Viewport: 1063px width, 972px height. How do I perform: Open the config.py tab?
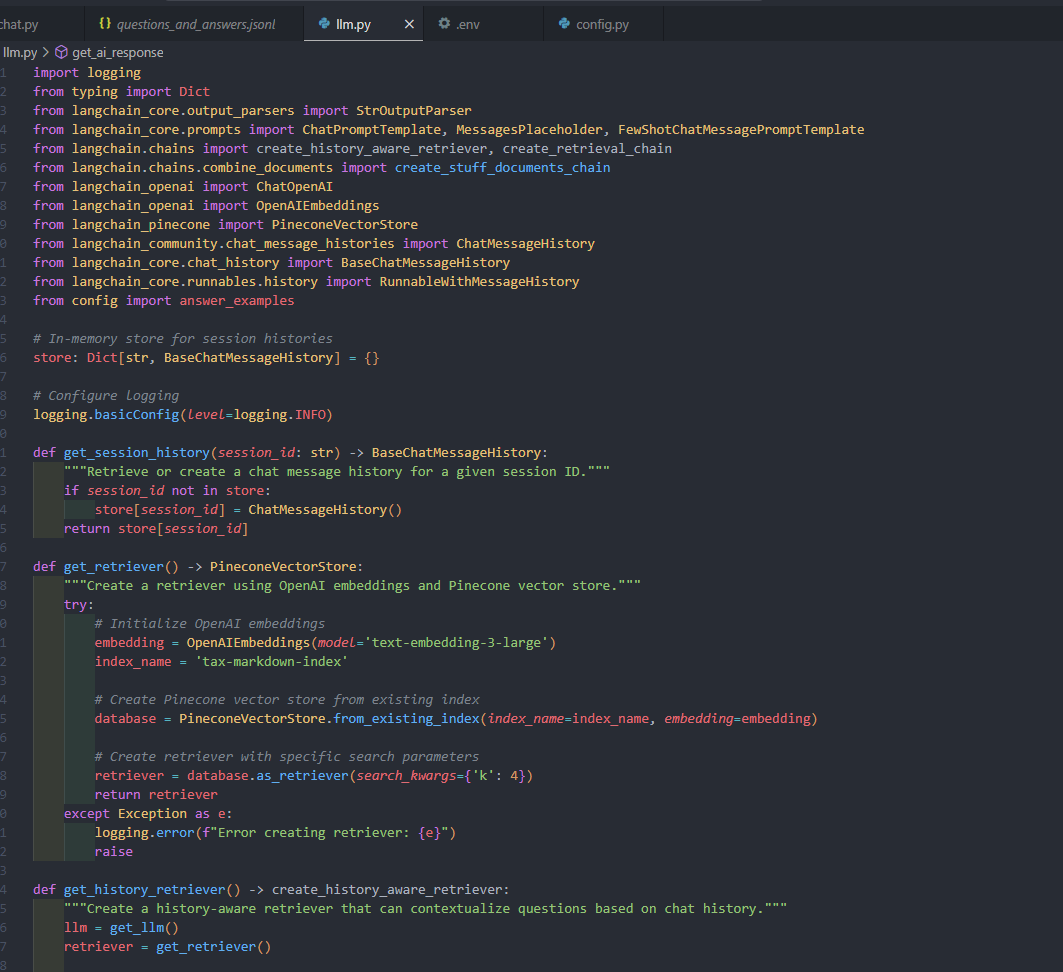coord(603,24)
